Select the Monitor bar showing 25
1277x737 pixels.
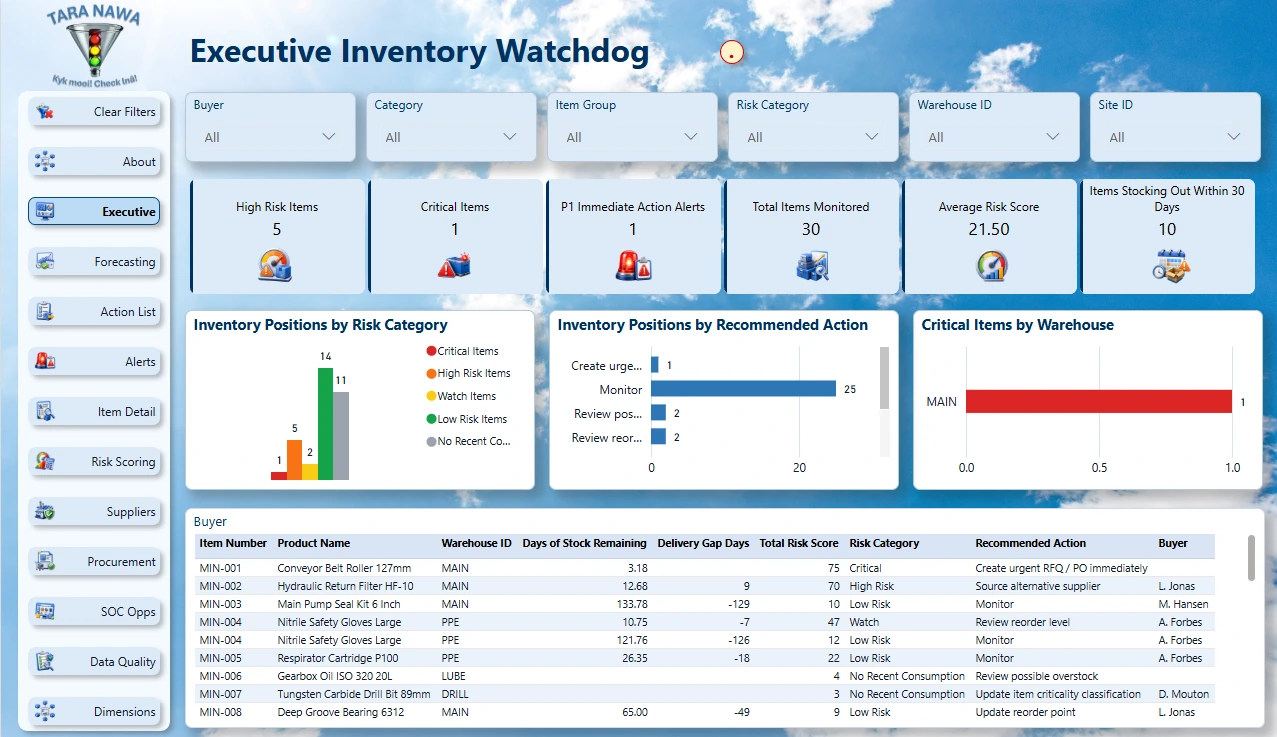click(x=743, y=389)
